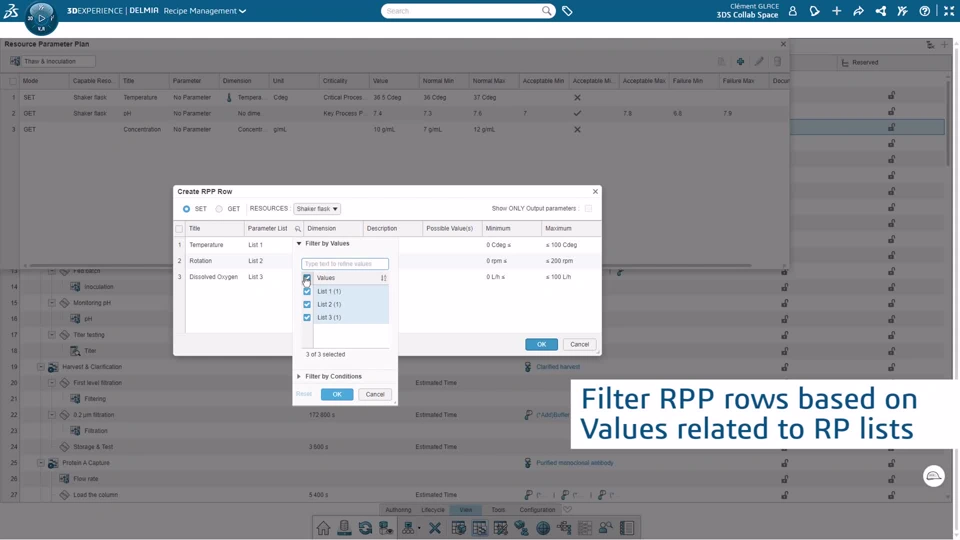Screen dimensions: 960x540
Task: Click the Home icon in bottom toolbar
Action: (x=323, y=528)
